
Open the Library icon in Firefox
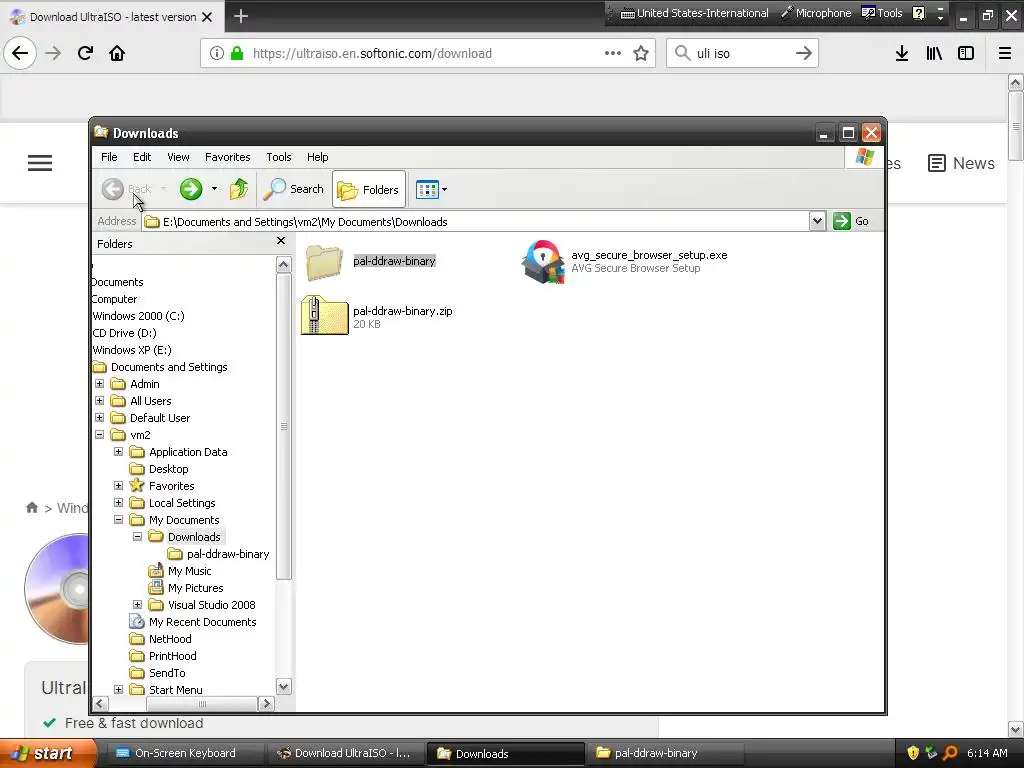(x=934, y=53)
